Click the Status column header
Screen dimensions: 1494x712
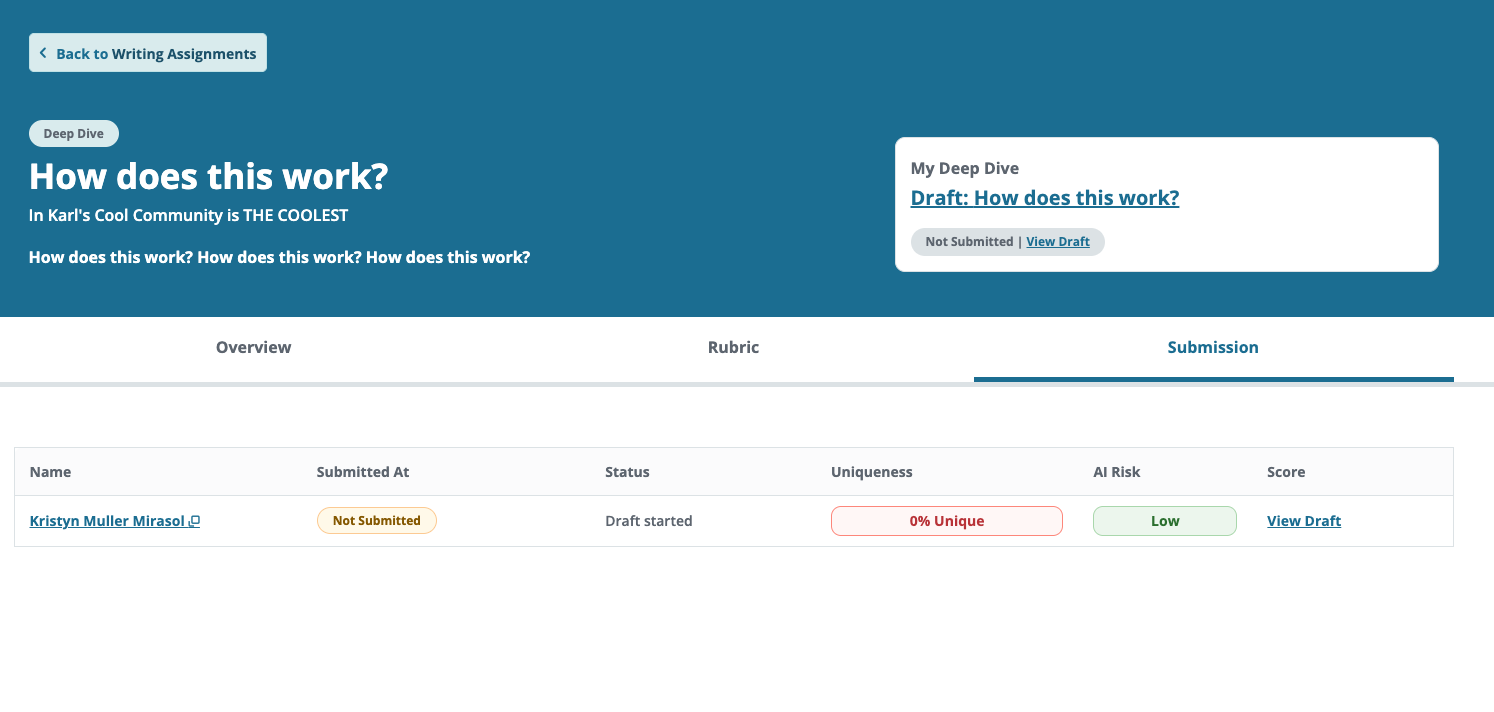click(x=627, y=472)
